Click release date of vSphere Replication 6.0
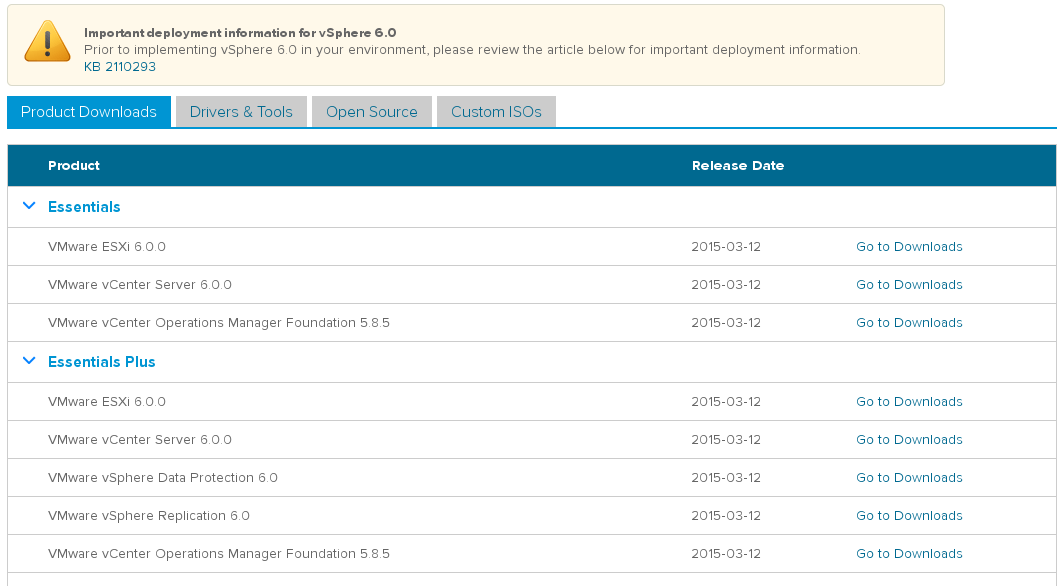 tap(726, 515)
